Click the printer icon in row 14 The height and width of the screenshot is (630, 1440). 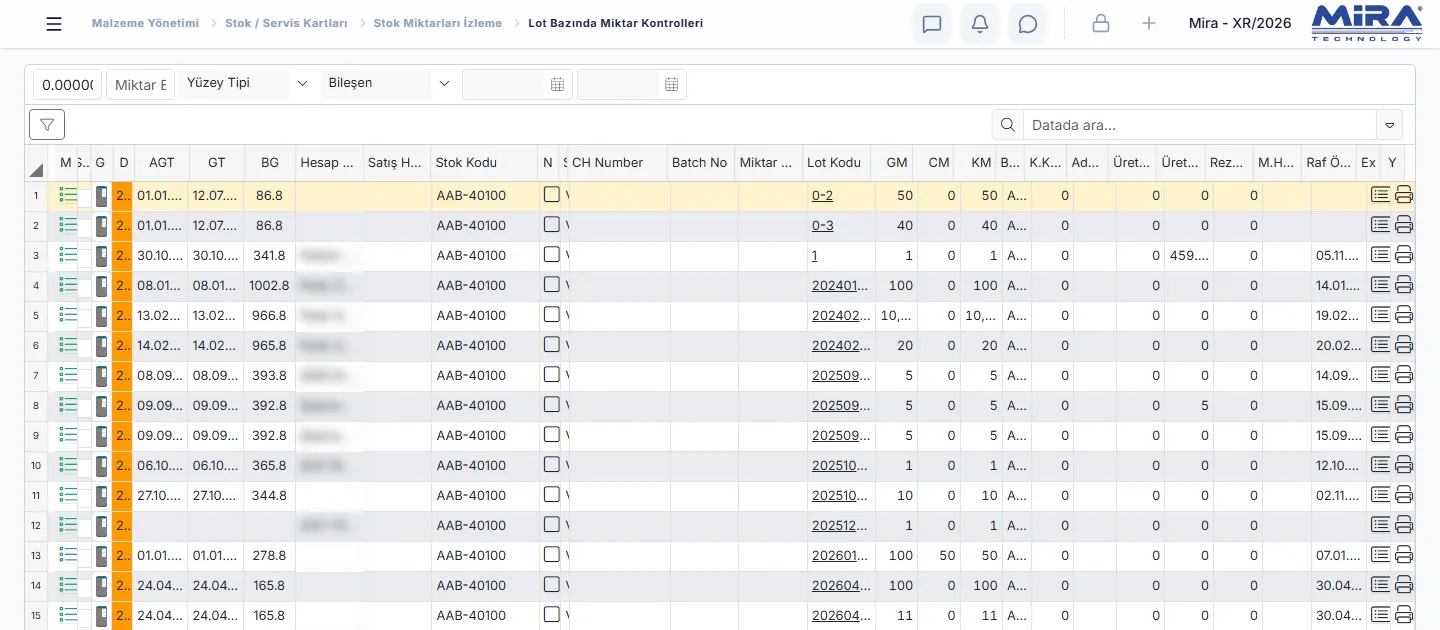(x=1404, y=586)
